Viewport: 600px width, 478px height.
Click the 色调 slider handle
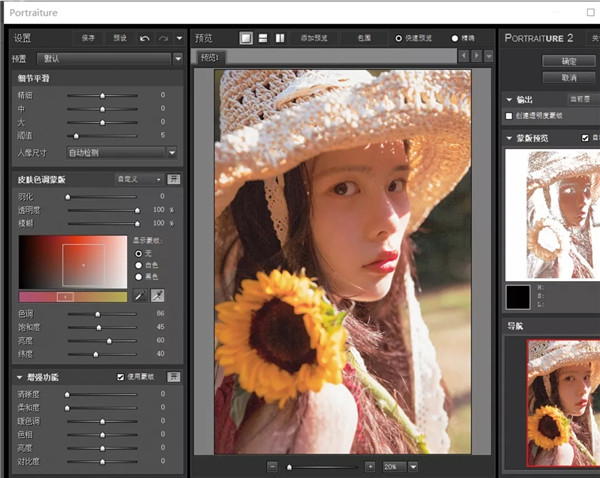[98, 314]
